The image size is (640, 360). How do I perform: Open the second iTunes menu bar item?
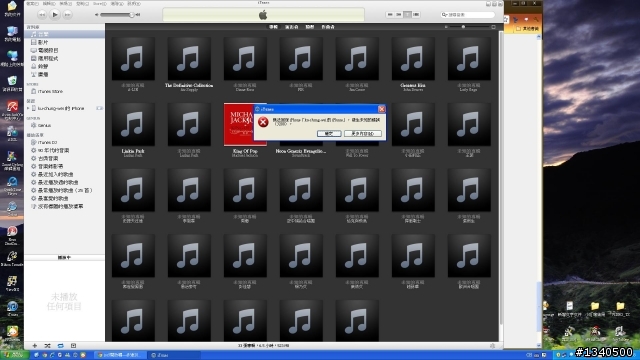[49, 4]
